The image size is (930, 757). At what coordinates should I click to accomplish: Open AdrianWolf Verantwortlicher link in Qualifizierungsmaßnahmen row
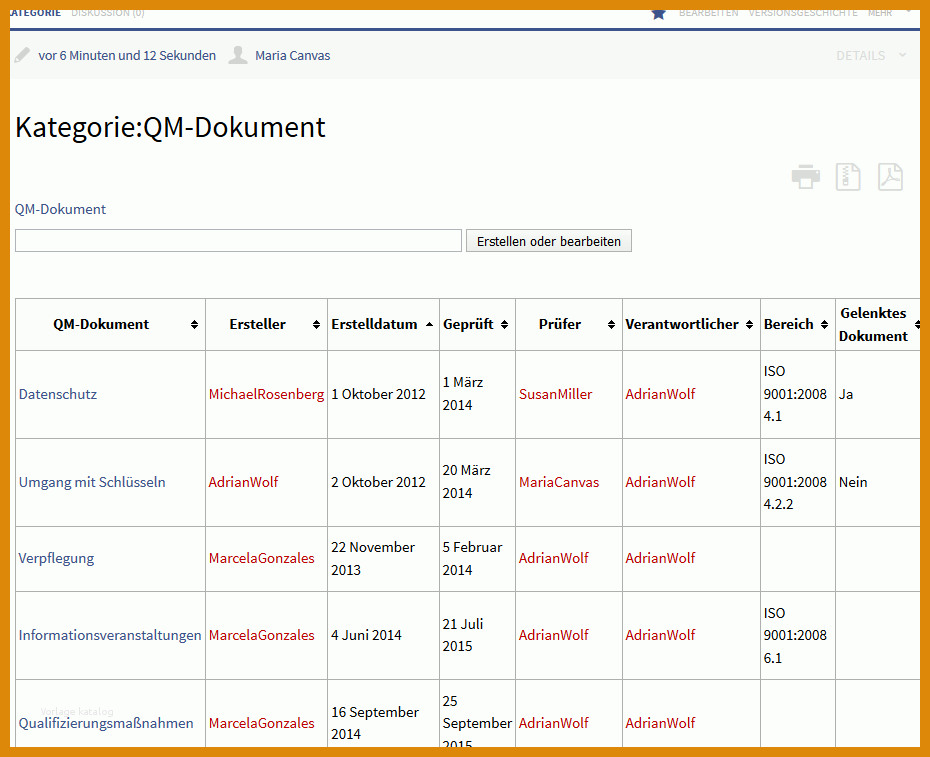pyautogui.click(x=660, y=723)
